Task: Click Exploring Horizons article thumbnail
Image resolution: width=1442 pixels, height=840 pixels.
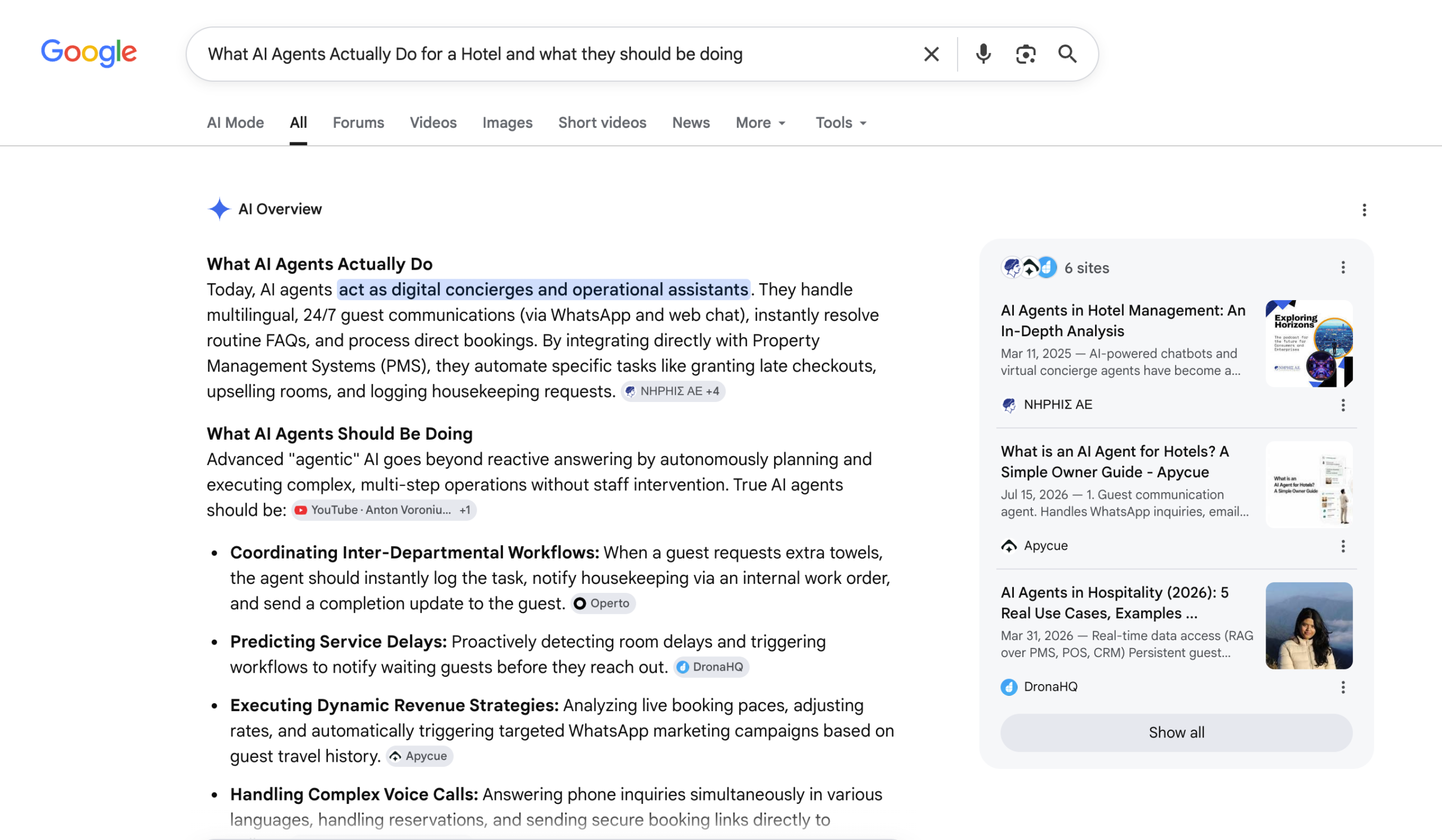Action: 1309,343
